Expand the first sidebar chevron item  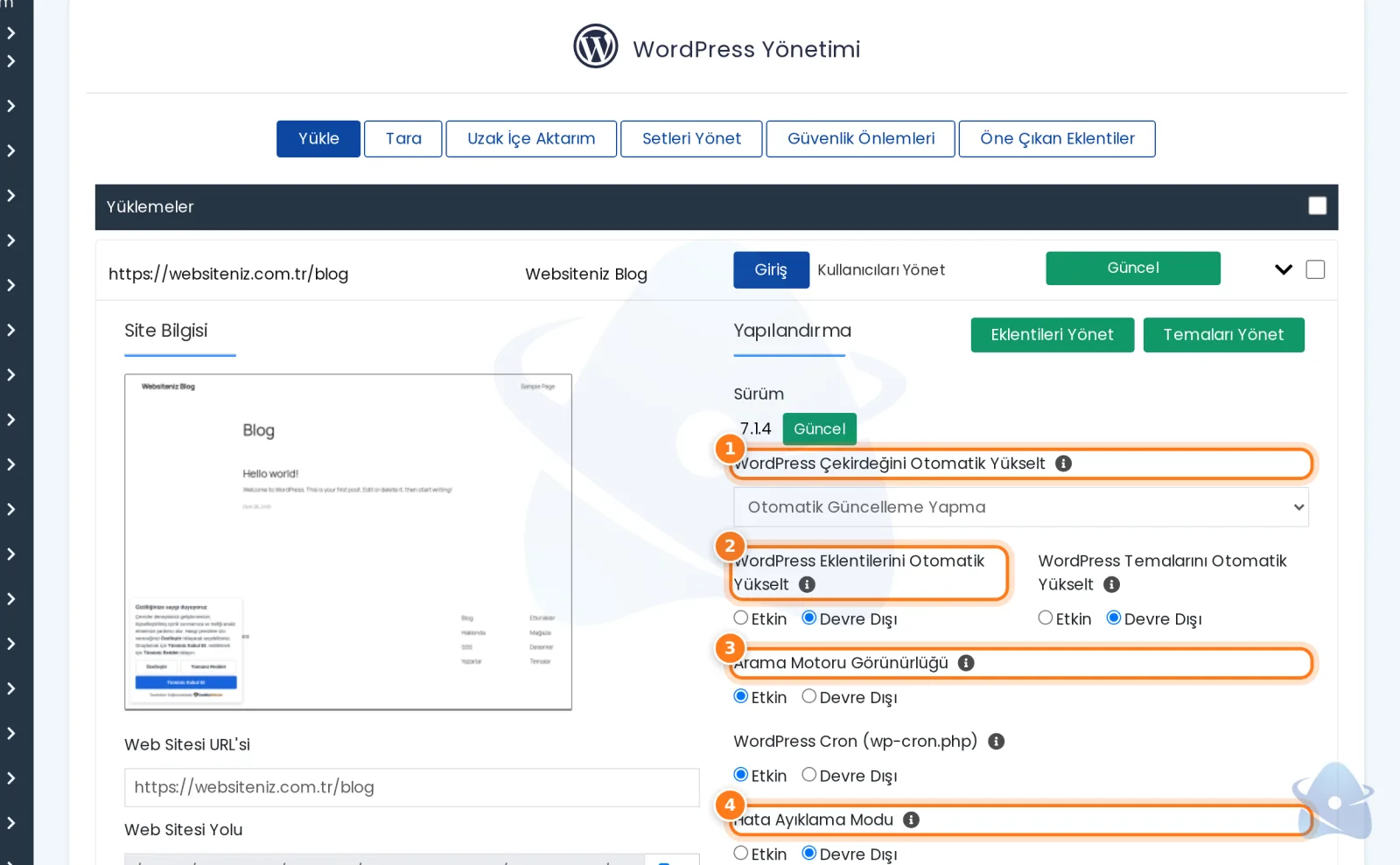10,33
